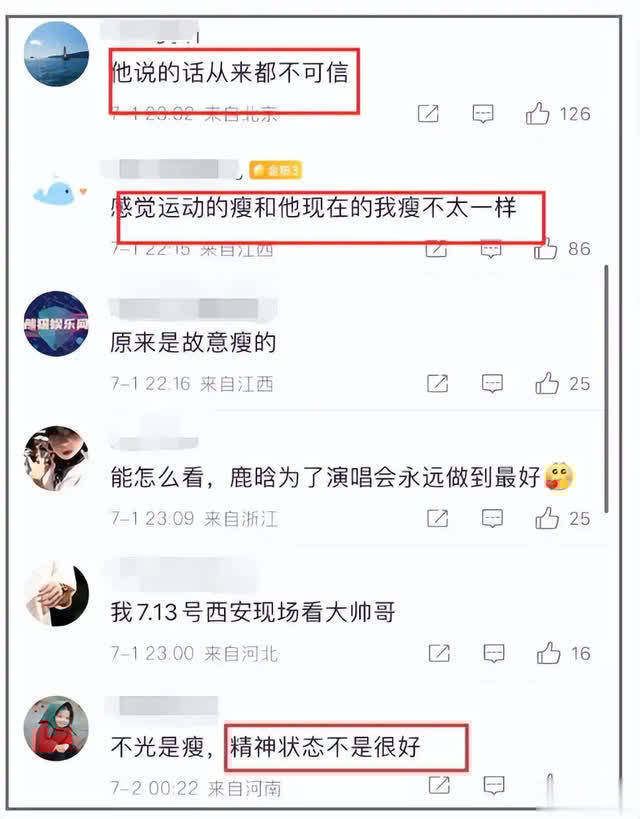Open the blue whale avatar profile
Screen dimensions: 640x819
[x=56, y=192]
